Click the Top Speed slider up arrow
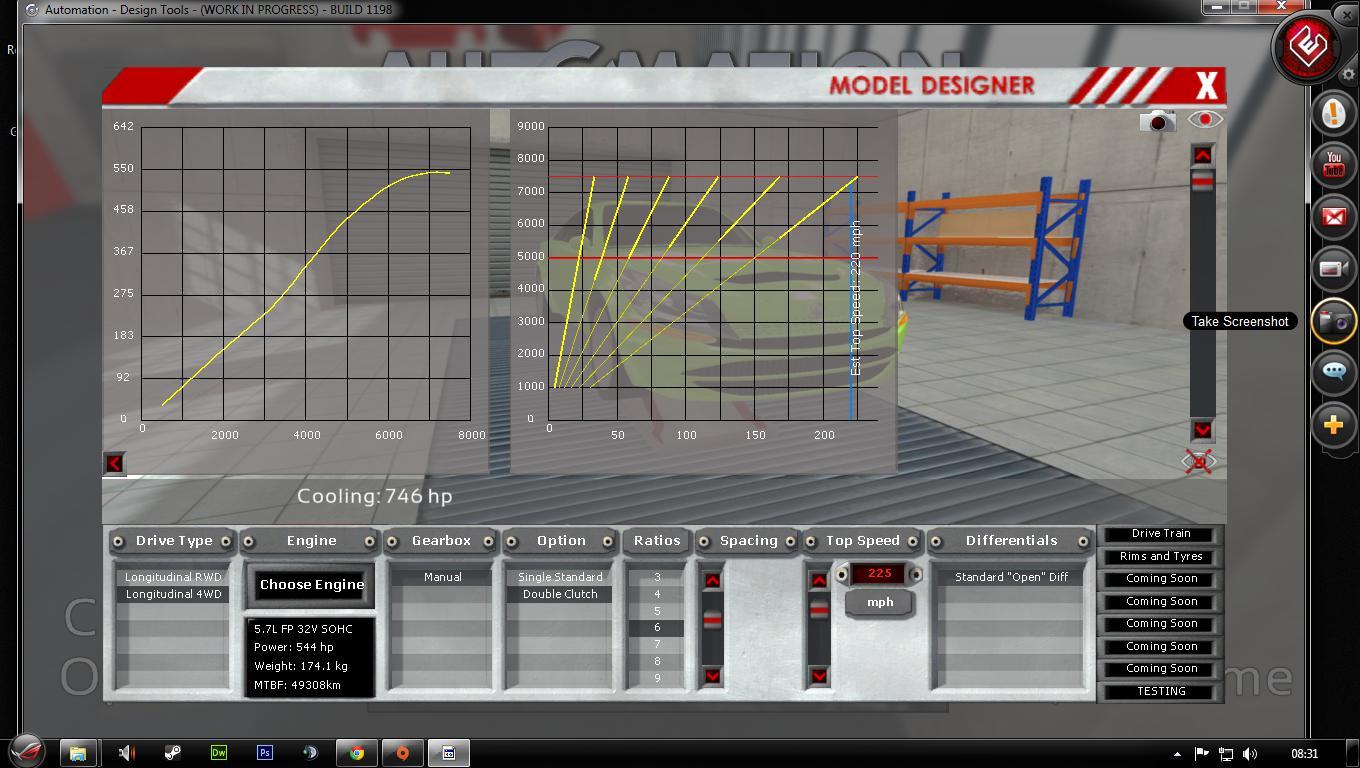Screen dimensions: 1360x768 [x=818, y=581]
